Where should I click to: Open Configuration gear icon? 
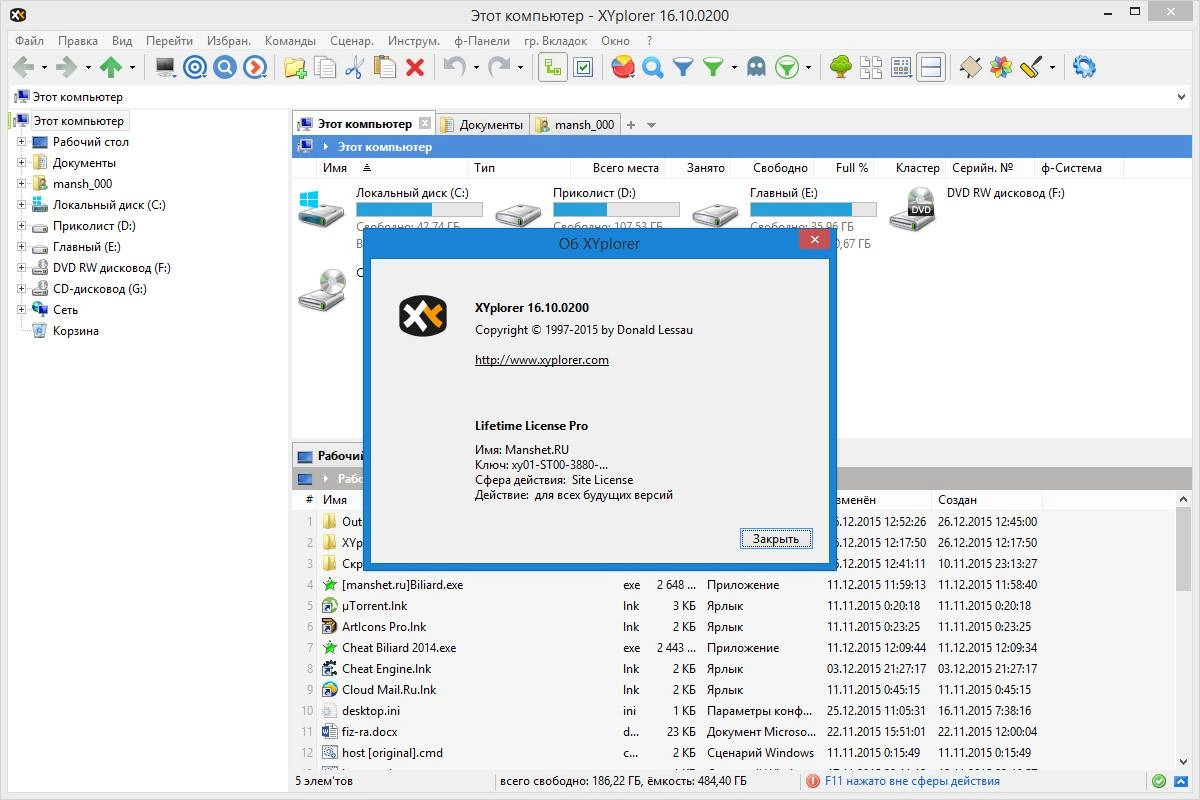pyautogui.click(x=1084, y=67)
